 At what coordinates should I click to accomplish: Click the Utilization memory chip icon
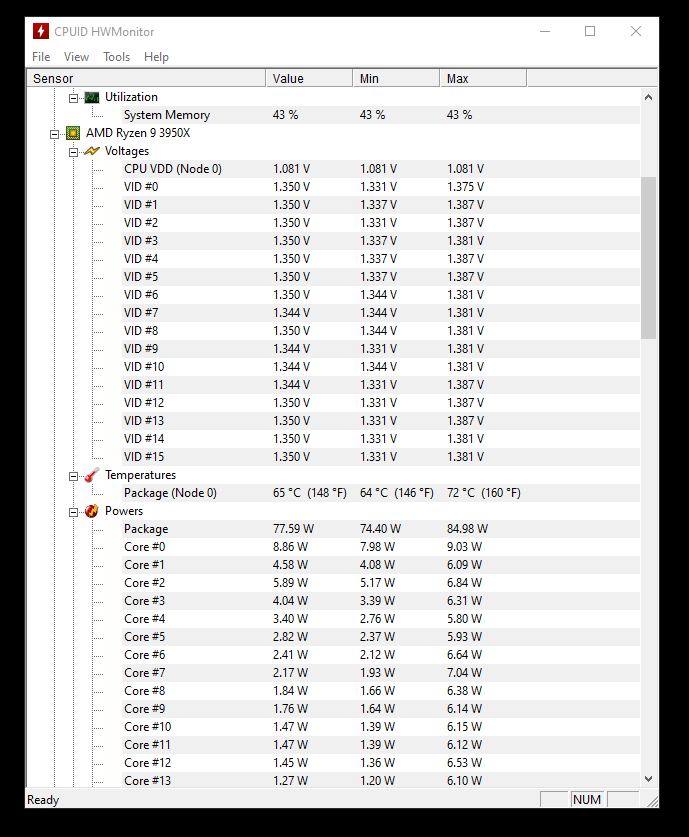click(92, 97)
